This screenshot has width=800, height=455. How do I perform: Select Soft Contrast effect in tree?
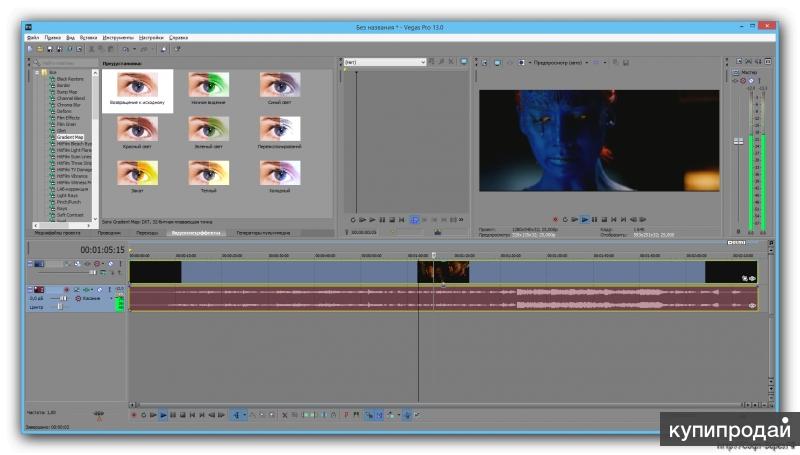(x=70, y=215)
